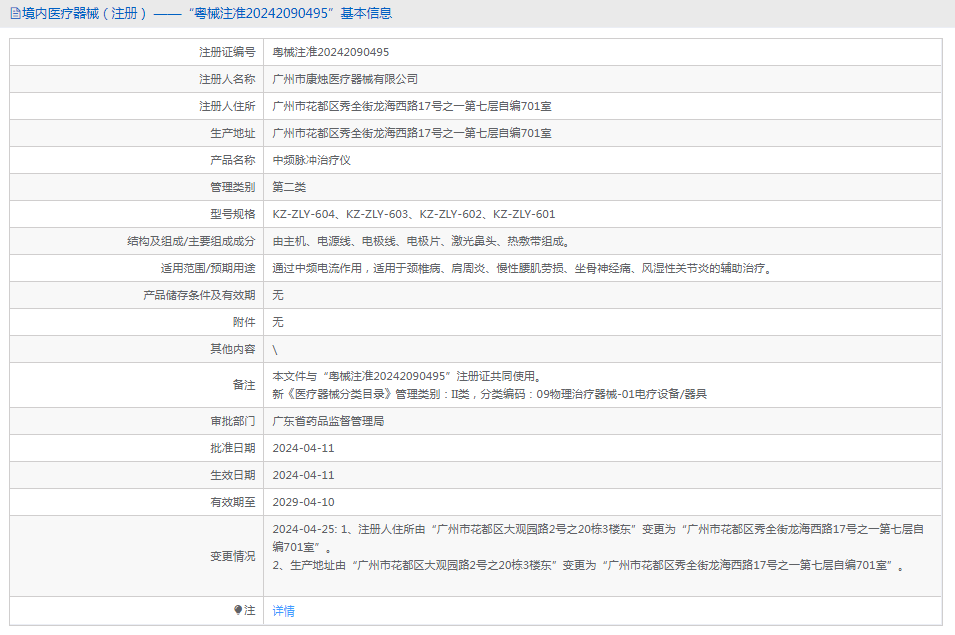Click change record line 2、生产地址由
Image resolution: width=955 pixels, height=635 pixels.
point(588,566)
